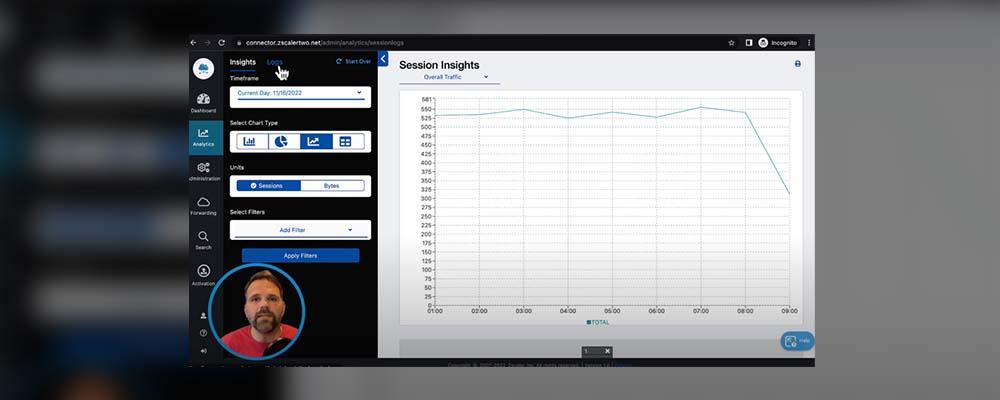Image resolution: width=1000 pixels, height=400 pixels.
Task: Open the Administration section
Action: [203, 172]
